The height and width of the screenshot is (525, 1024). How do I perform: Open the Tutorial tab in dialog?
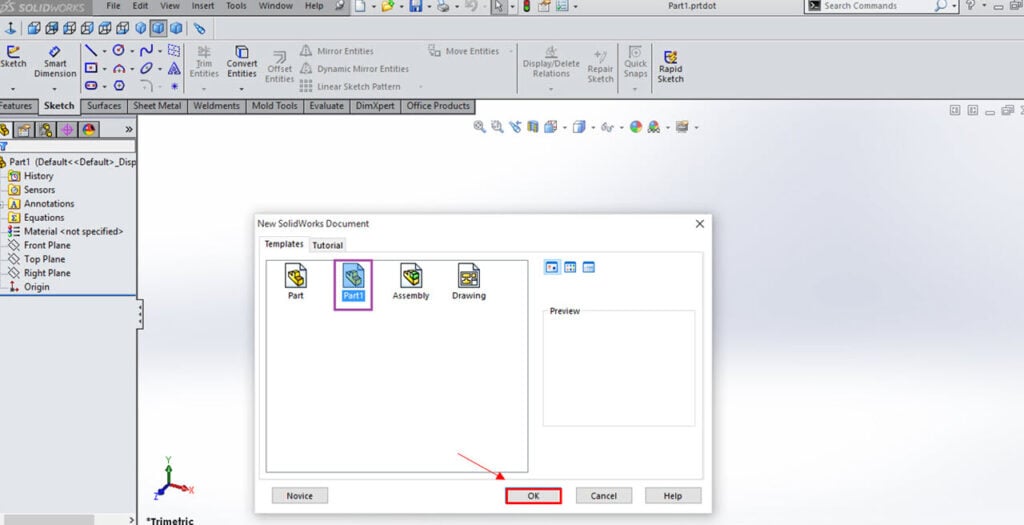coord(327,246)
